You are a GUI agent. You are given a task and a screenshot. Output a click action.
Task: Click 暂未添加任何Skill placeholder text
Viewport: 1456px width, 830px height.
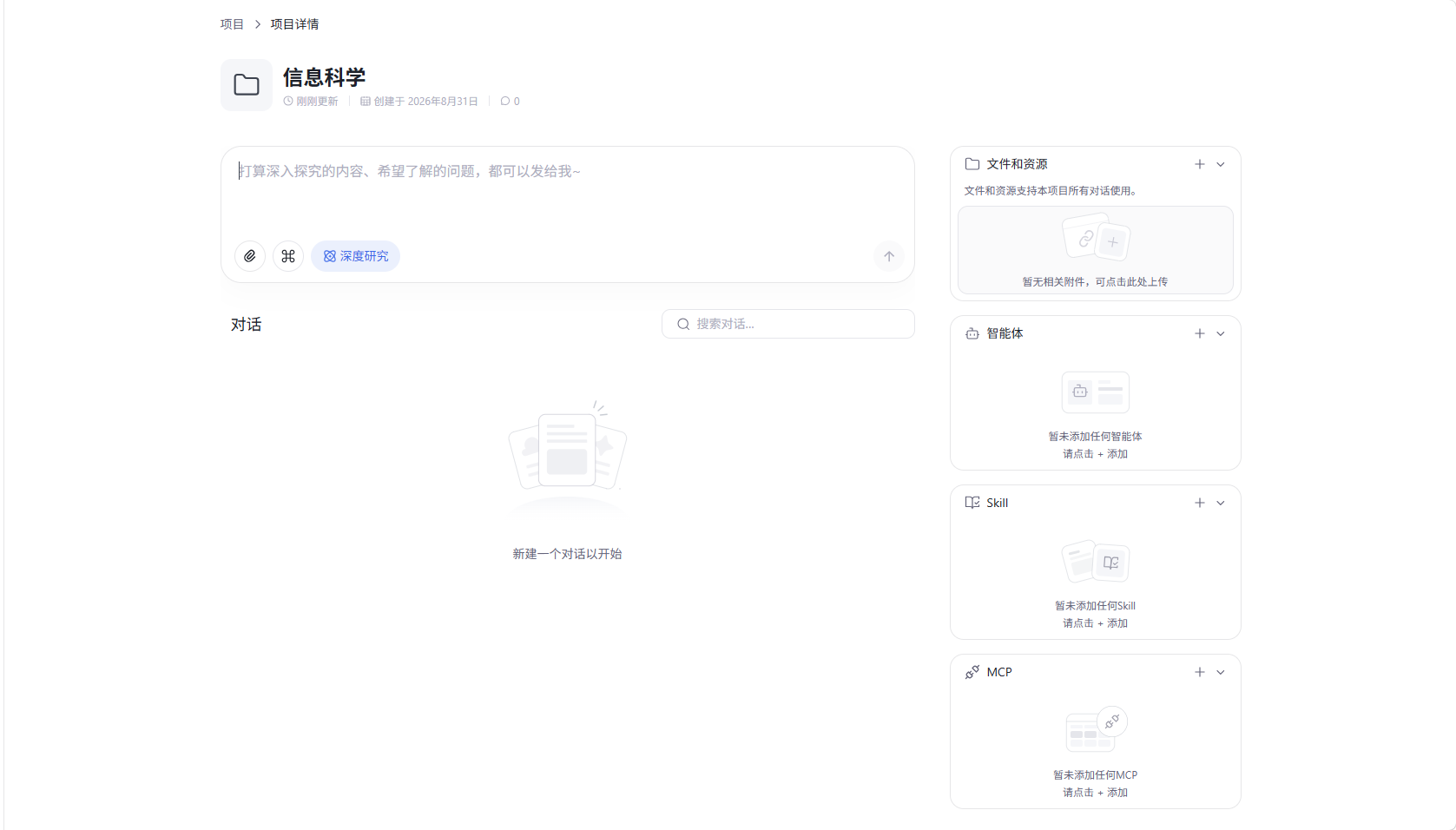click(x=1096, y=606)
